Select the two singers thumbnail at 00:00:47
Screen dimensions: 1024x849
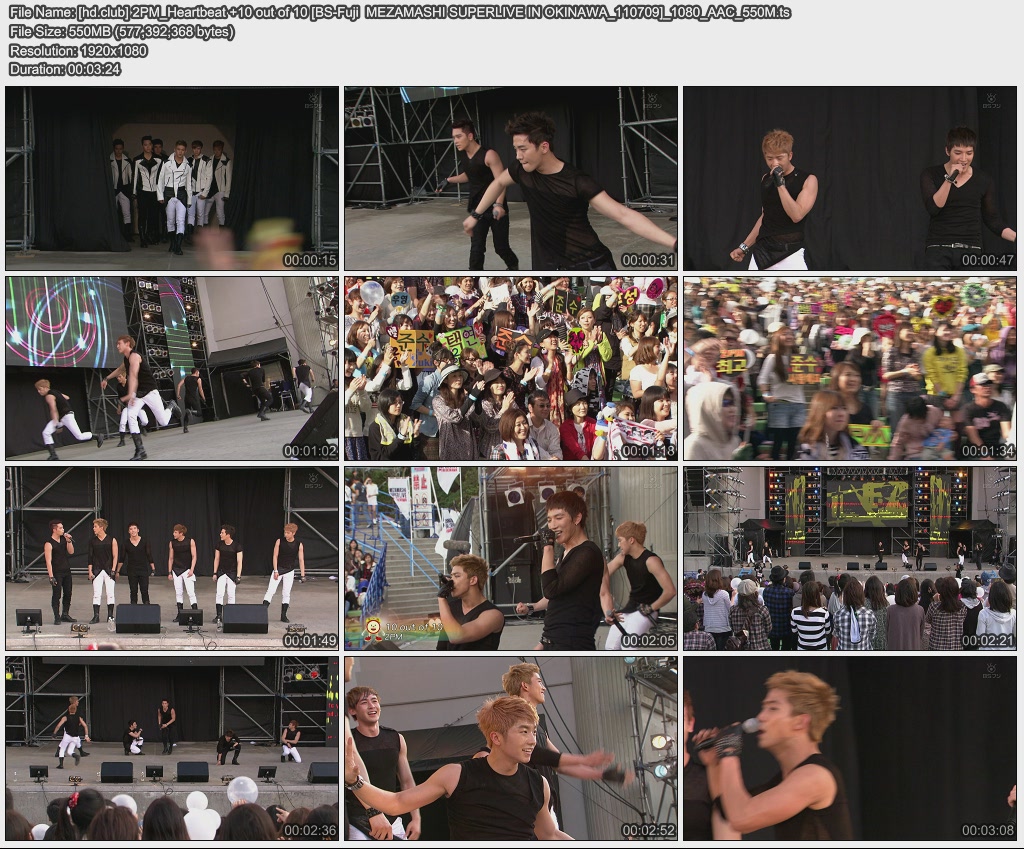850,178
